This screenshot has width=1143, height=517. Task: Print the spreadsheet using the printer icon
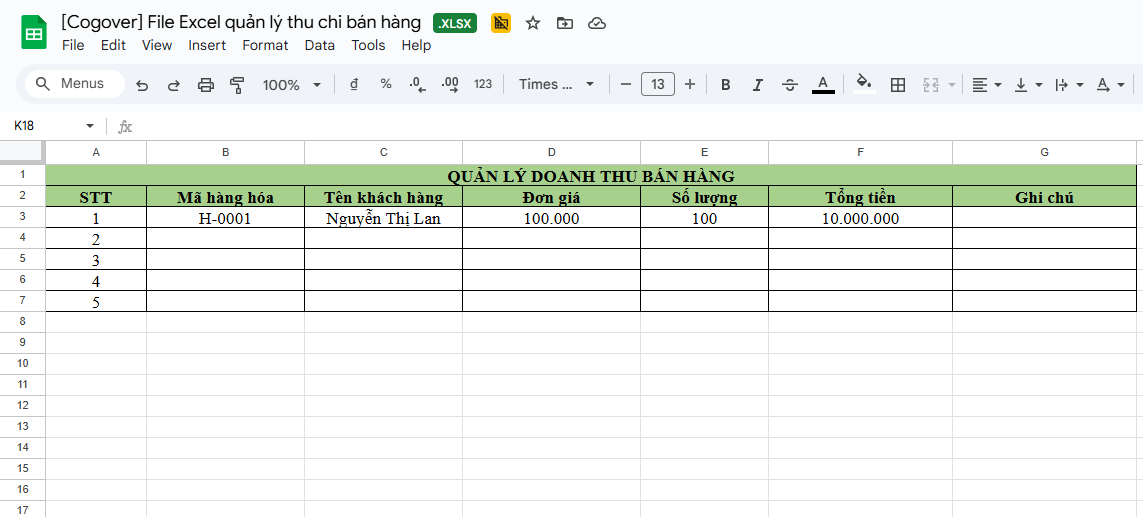point(206,85)
